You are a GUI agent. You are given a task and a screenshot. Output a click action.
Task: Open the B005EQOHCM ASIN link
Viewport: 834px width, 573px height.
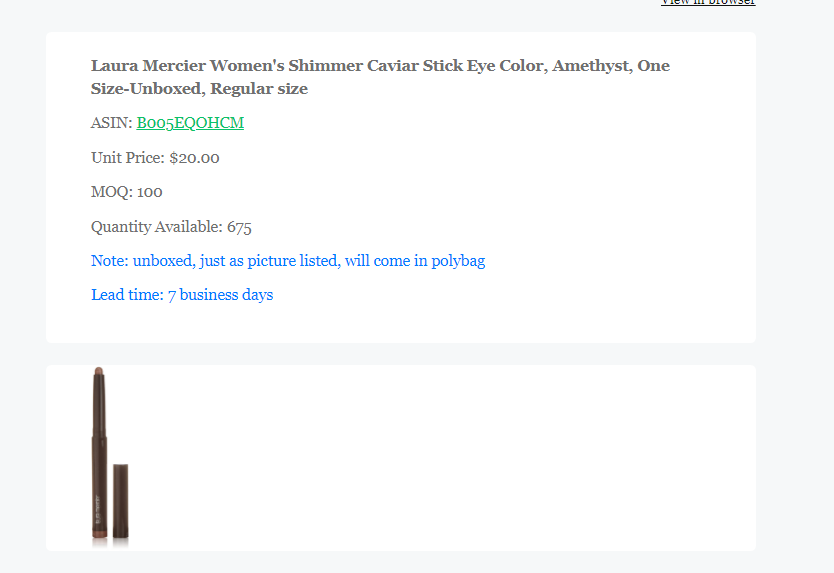(190, 123)
